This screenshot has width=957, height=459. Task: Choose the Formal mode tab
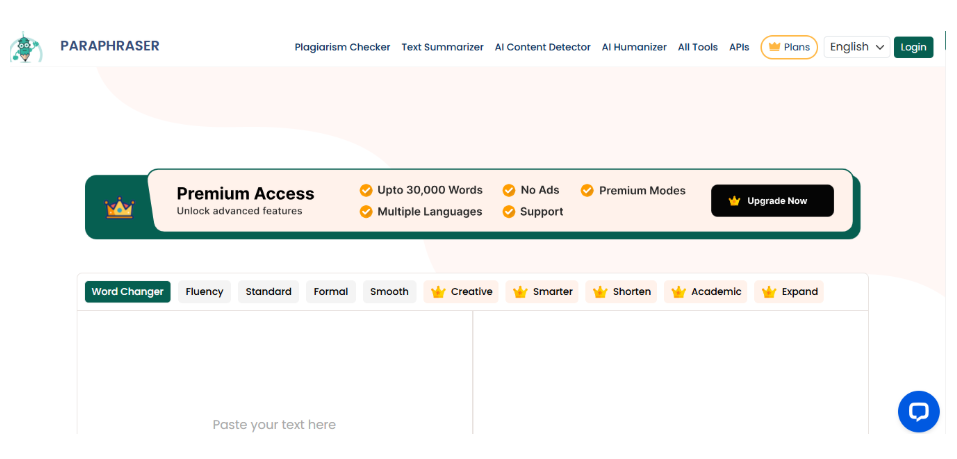(331, 292)
